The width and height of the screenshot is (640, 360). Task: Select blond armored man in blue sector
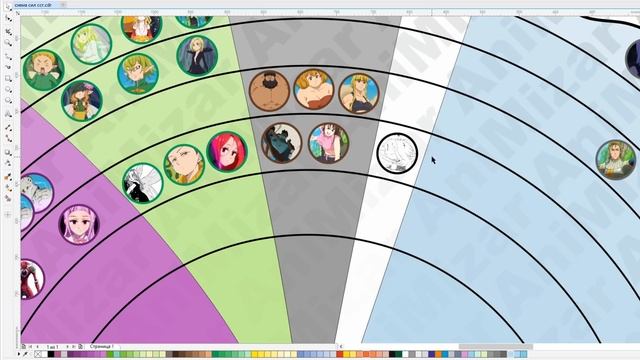click(x=616, y=160)
